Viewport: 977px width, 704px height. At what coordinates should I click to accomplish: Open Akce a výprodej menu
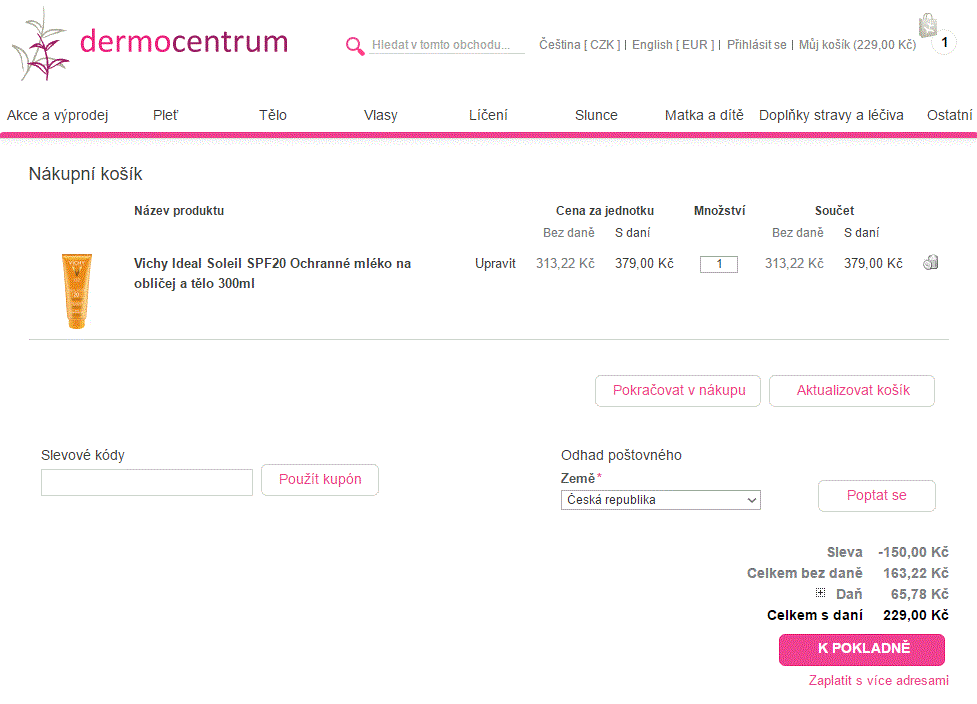(57, 115)
